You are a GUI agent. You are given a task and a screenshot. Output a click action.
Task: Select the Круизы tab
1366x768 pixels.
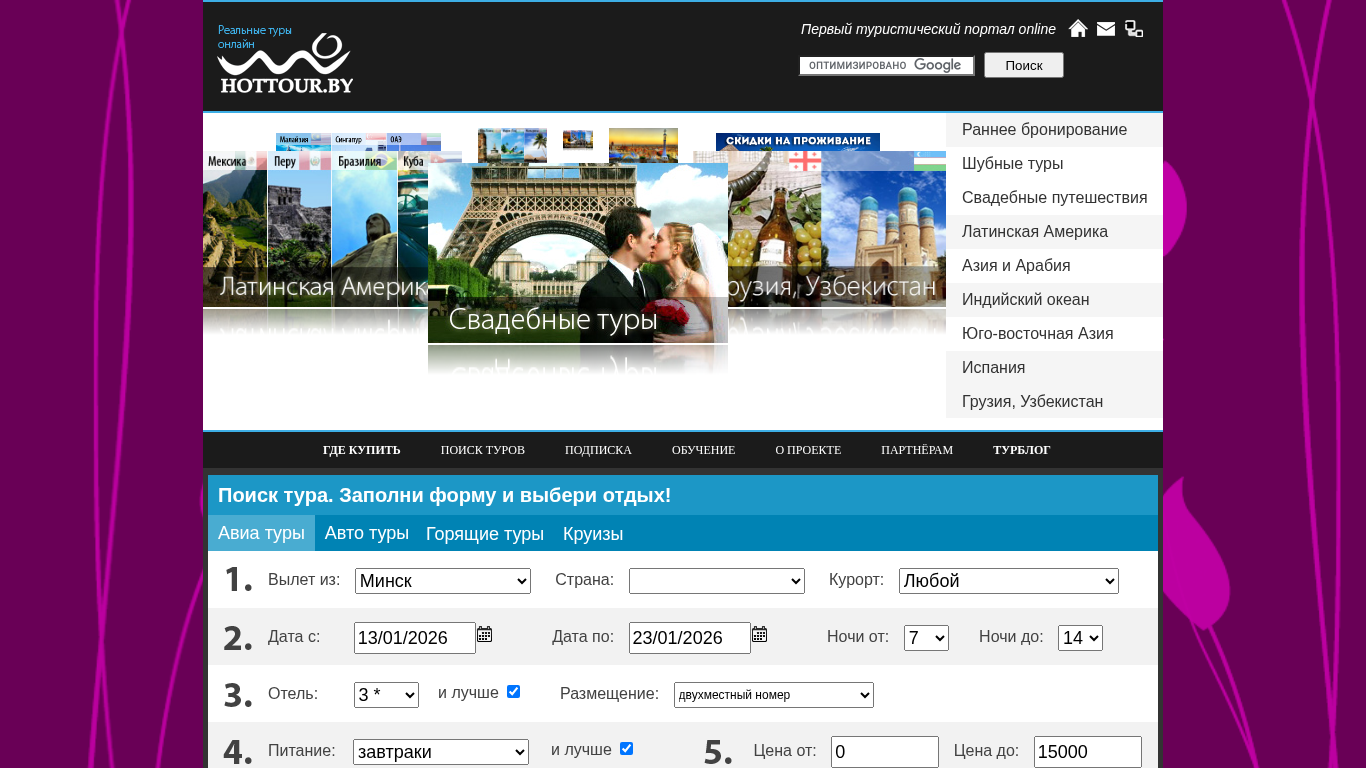tap(593, 534)
